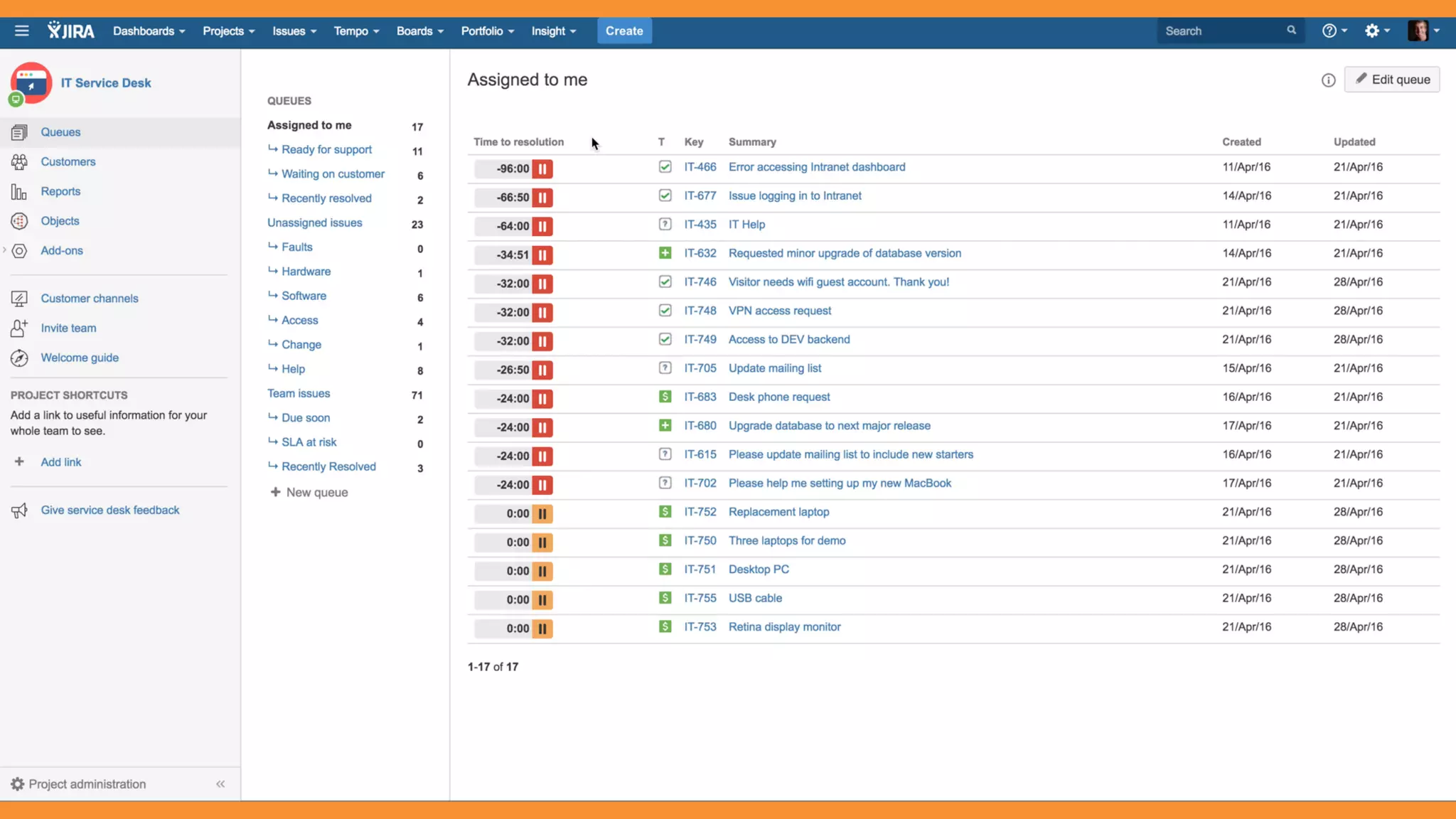Viewport: 1456px width, 819px height.
Task: Click paused SLA indicator for IT-752
Action: point(542,514)
